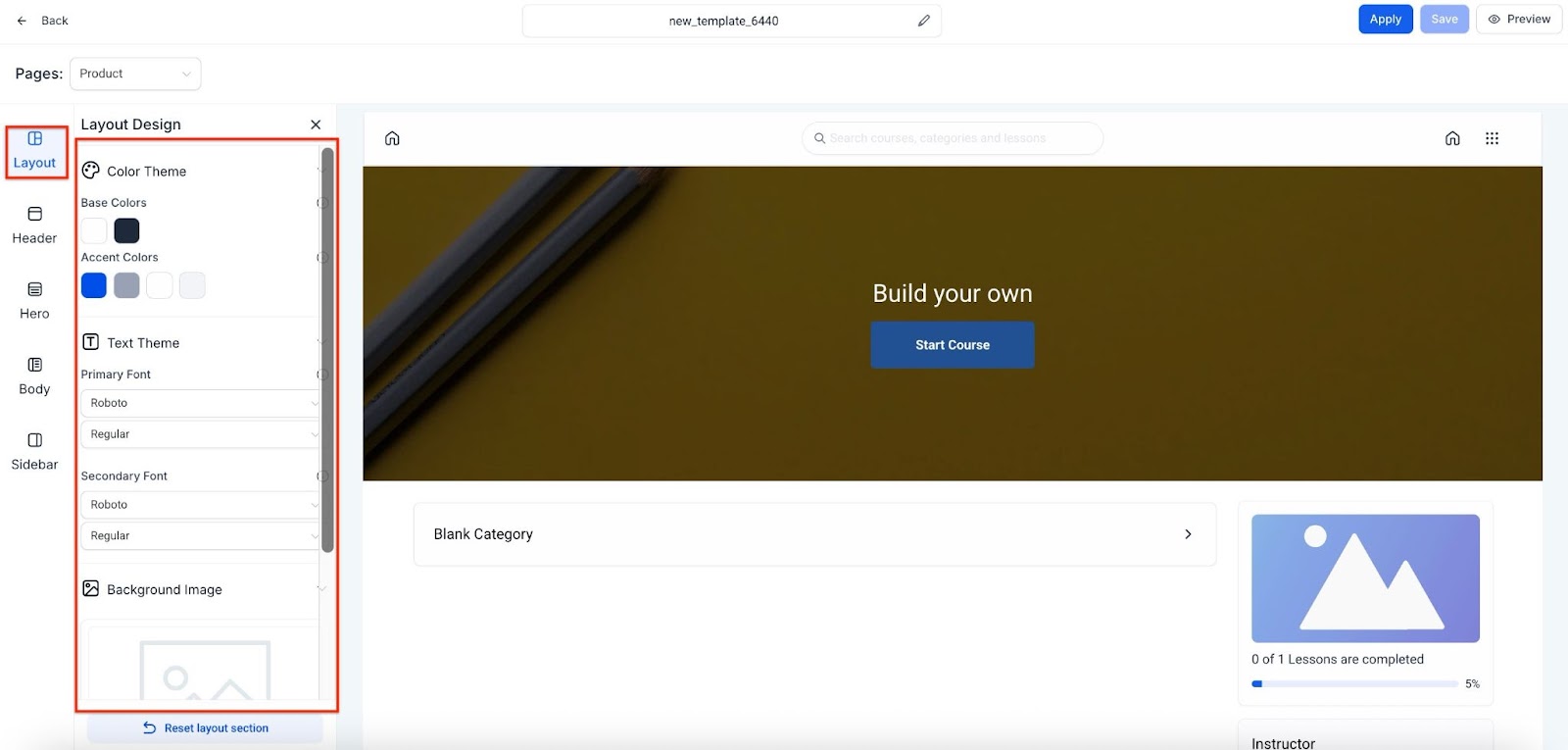Switch to the Sidebar tab

click(34, 453)
